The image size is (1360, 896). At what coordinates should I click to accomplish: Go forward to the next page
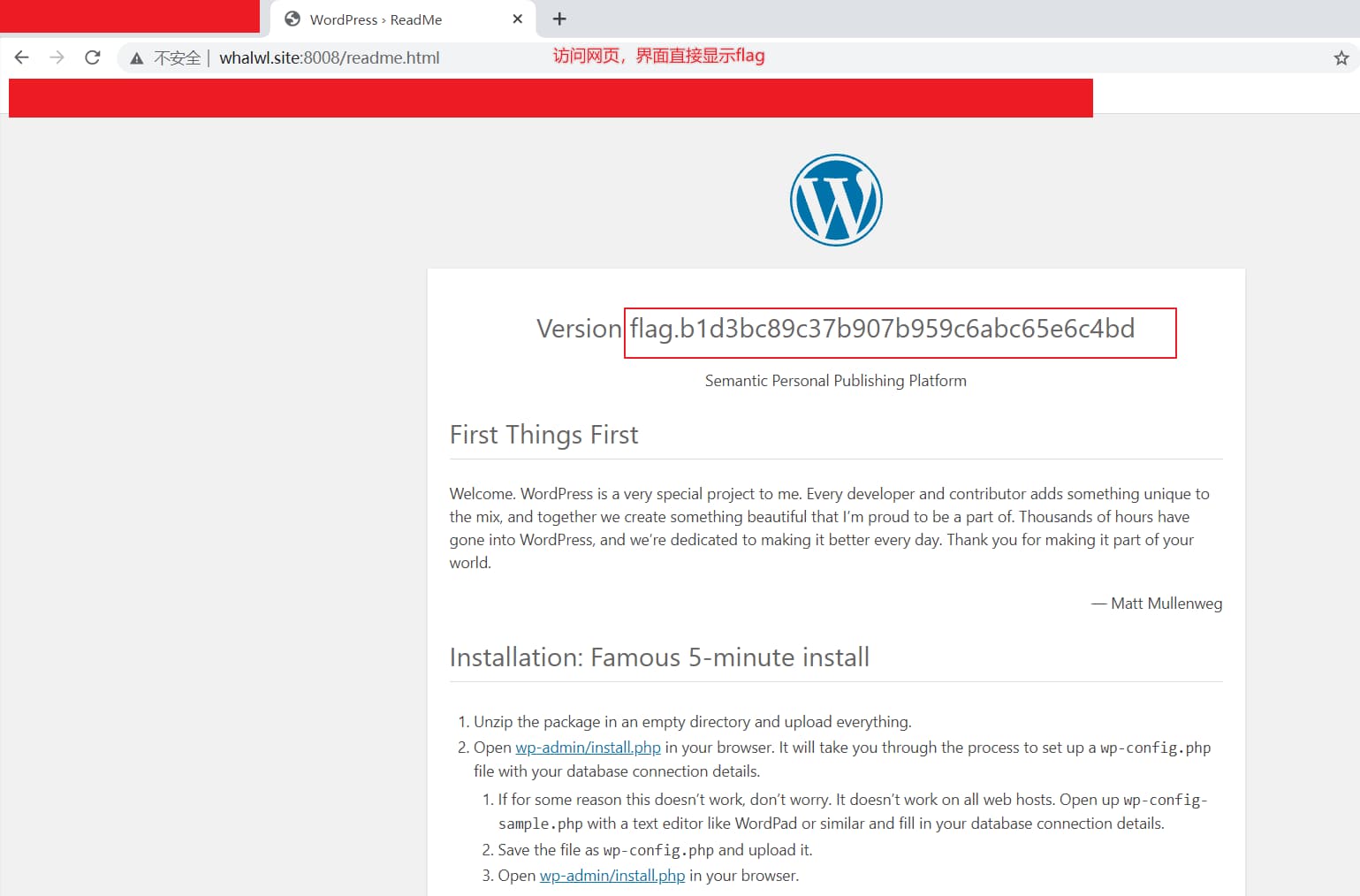pos(57,57)
